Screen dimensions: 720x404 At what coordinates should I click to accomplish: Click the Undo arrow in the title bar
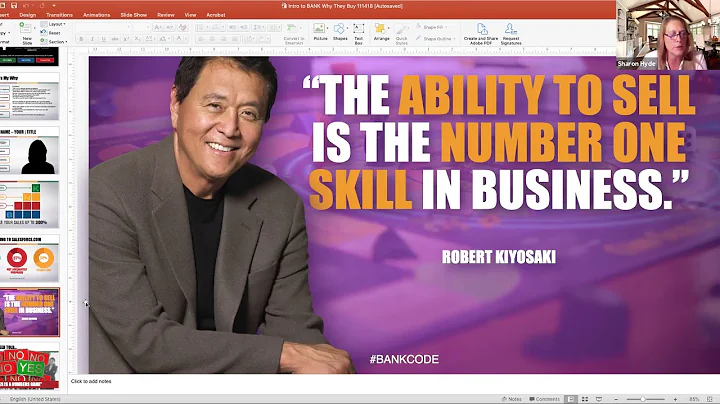[x=27, y=6]
